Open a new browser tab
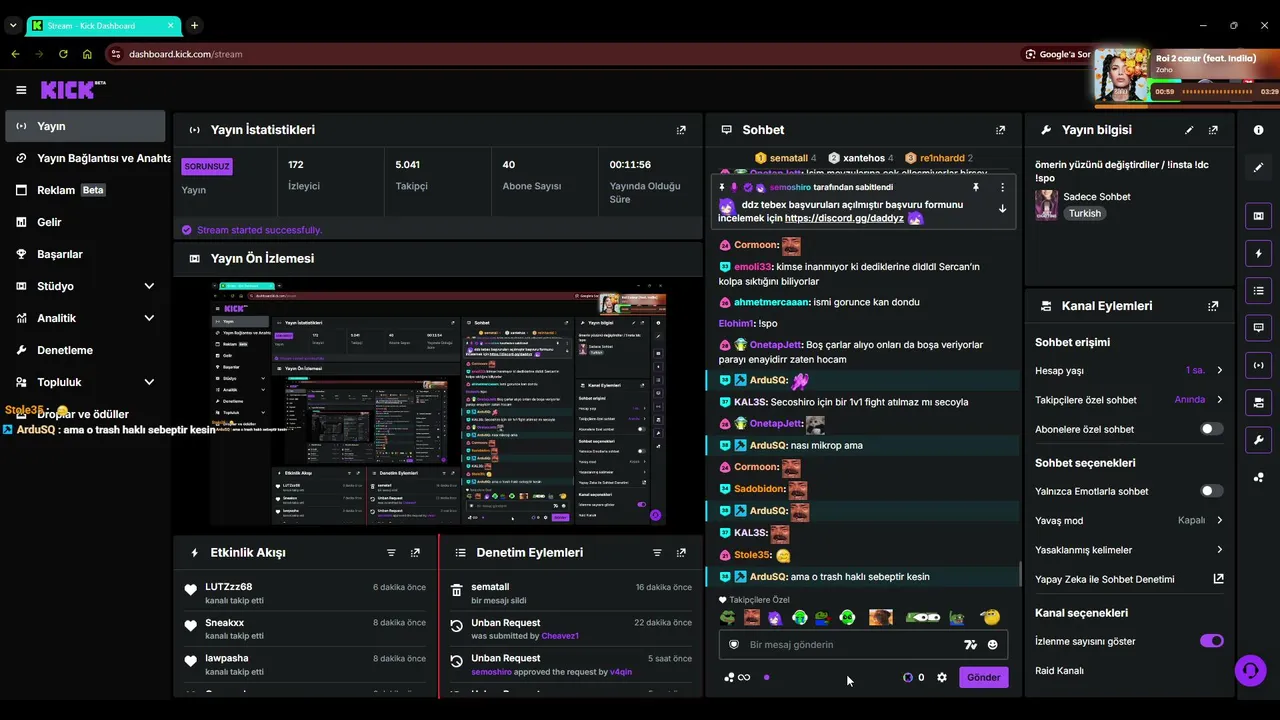The image size is (1280, 720). (194, 25)
